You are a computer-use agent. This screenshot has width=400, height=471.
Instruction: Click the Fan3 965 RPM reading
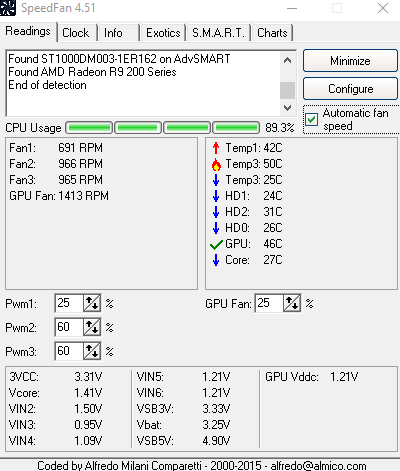coord(56,180)
